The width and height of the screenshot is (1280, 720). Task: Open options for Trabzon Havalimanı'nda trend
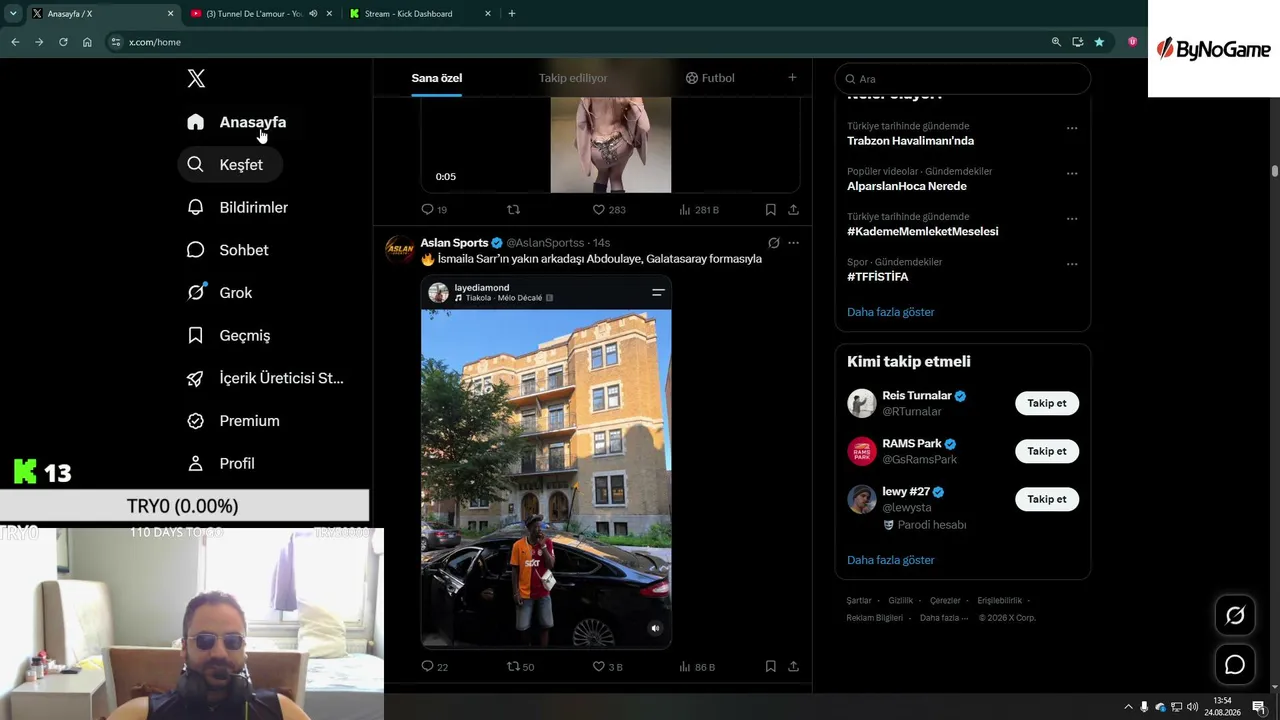(1072, 128)
